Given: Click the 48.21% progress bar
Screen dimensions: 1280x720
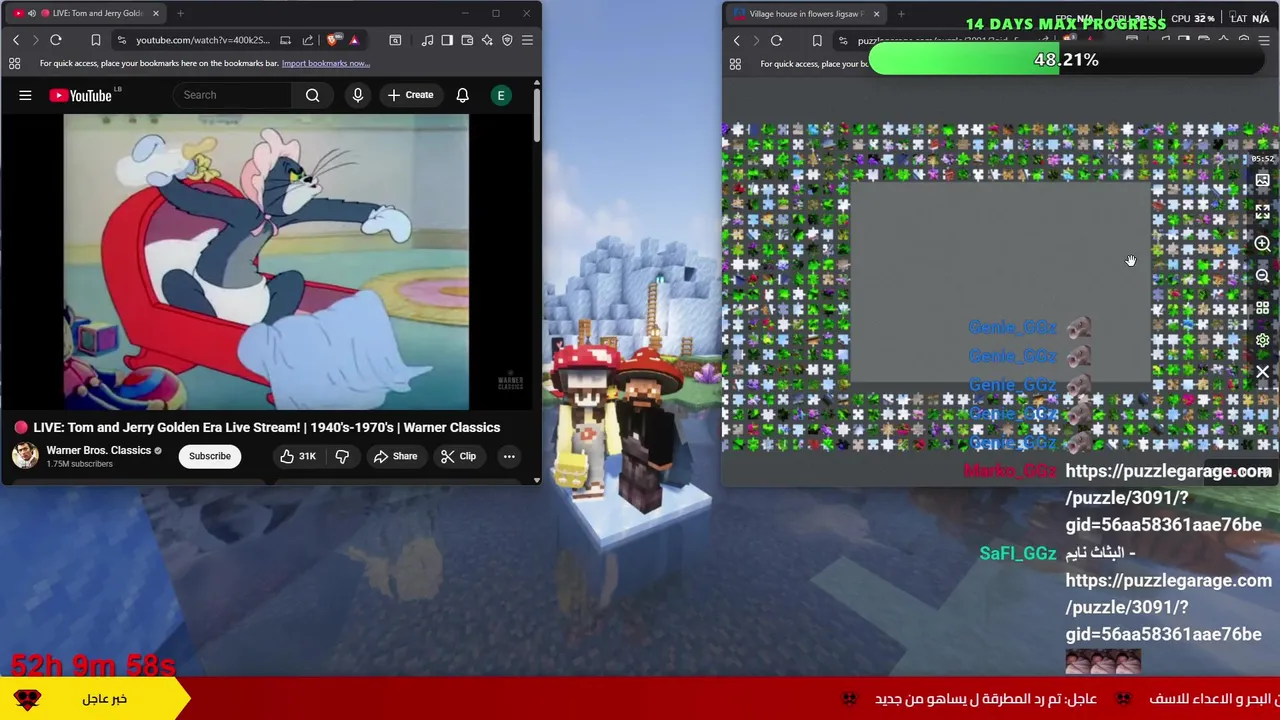Looking at the screenshot, I should (1066, 60).
